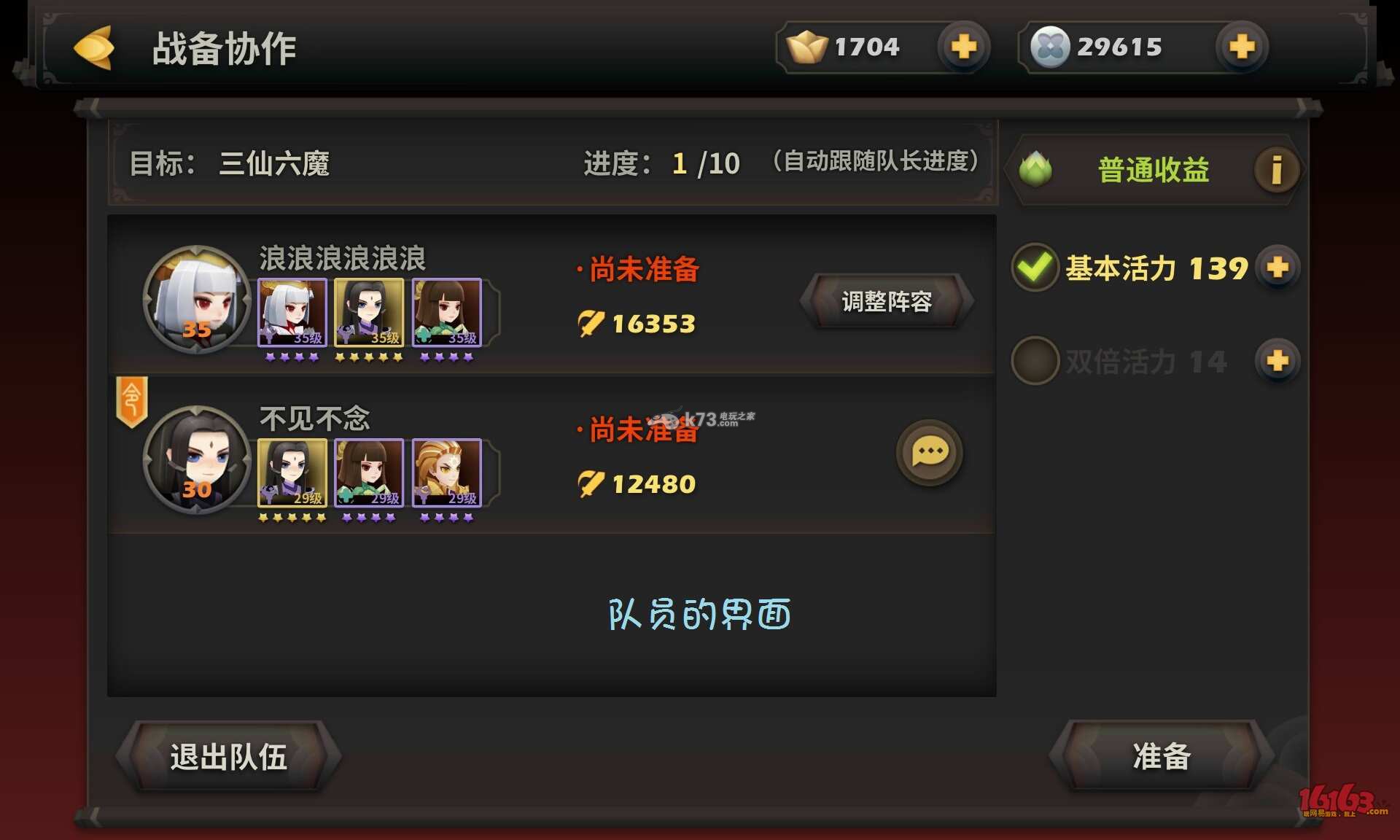The width and height of the screenshot is (1400, 840).
Task: Toggle the 基本活力 139 checkbox
Action: click(1035, 268)
